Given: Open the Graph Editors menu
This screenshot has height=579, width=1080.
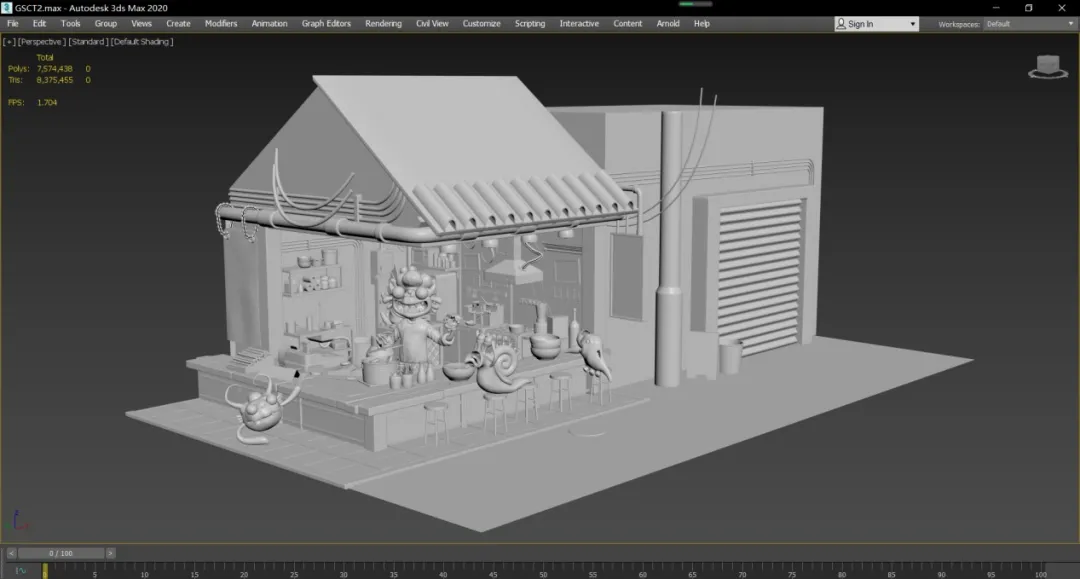Looking at the screenshot, I should [x=326, y=24].
